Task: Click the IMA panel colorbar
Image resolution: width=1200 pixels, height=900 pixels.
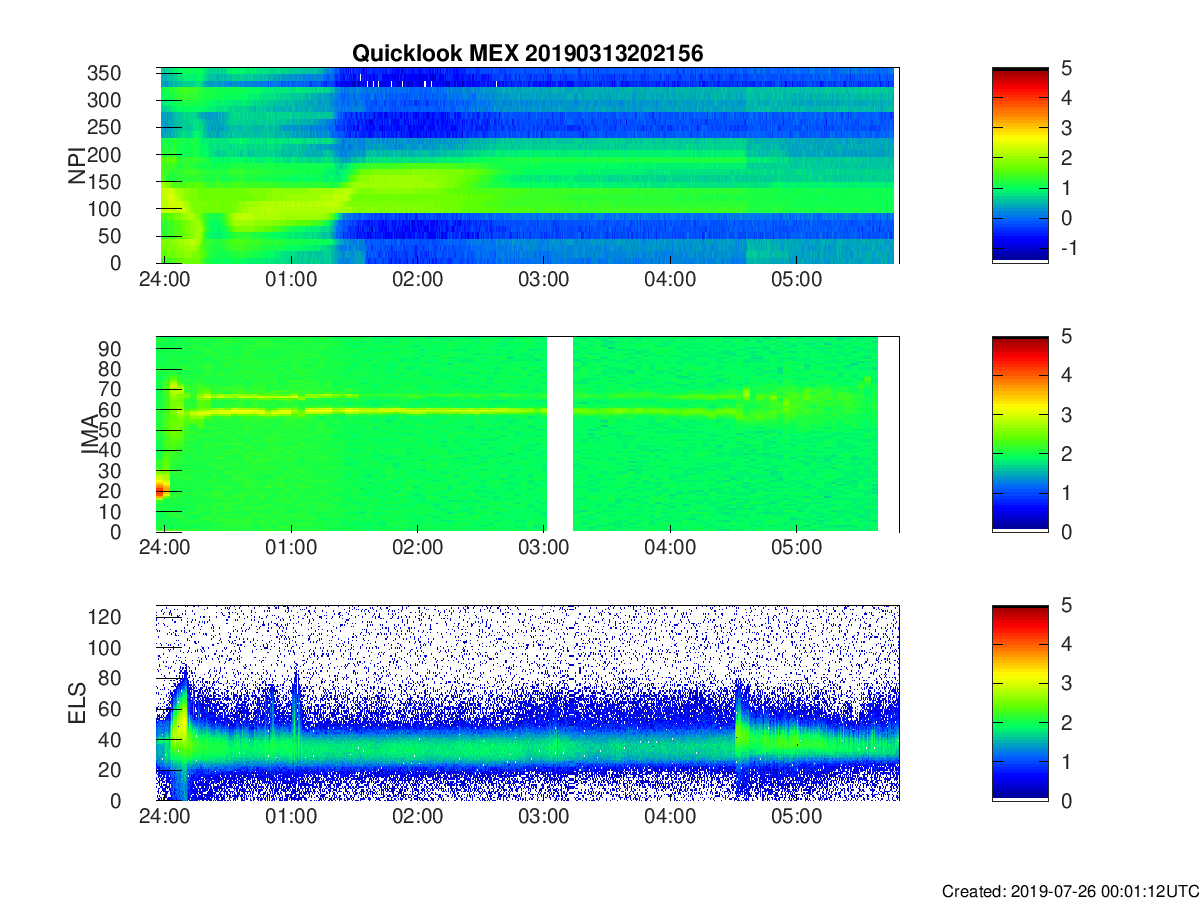Action: coord(1020,434)
